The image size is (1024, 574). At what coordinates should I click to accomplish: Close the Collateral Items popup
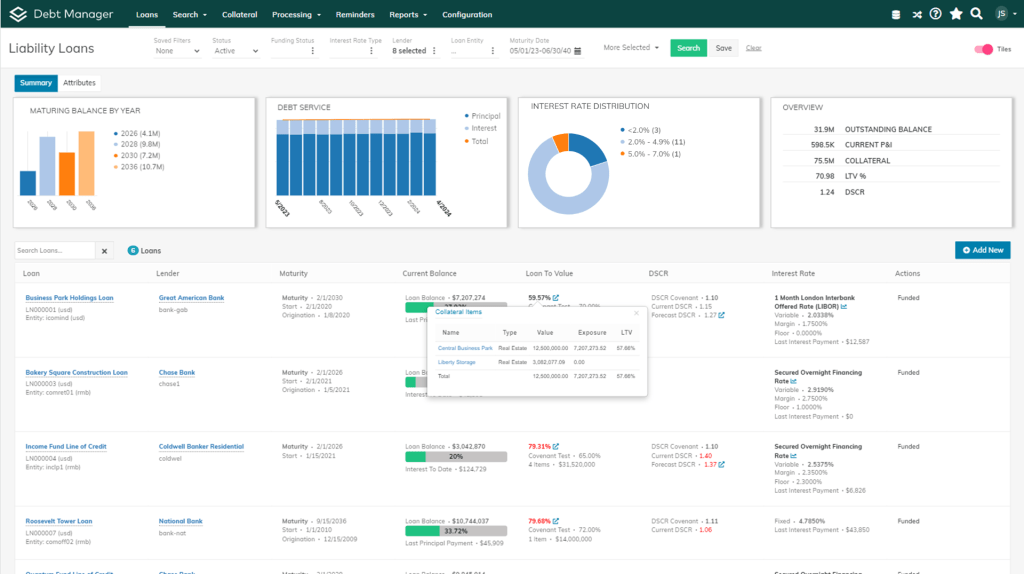pos(635,313)
